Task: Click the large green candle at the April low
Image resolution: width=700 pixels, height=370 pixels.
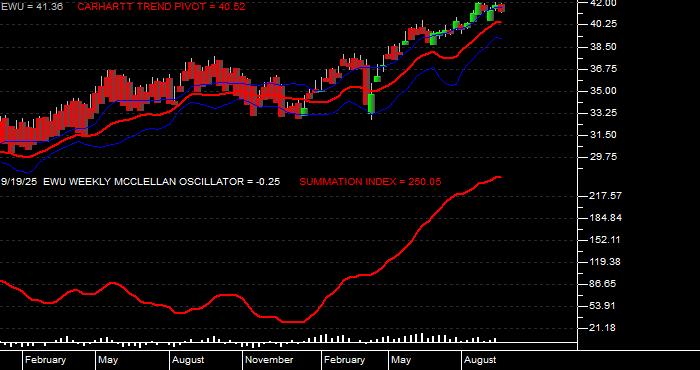Action: 371,104
